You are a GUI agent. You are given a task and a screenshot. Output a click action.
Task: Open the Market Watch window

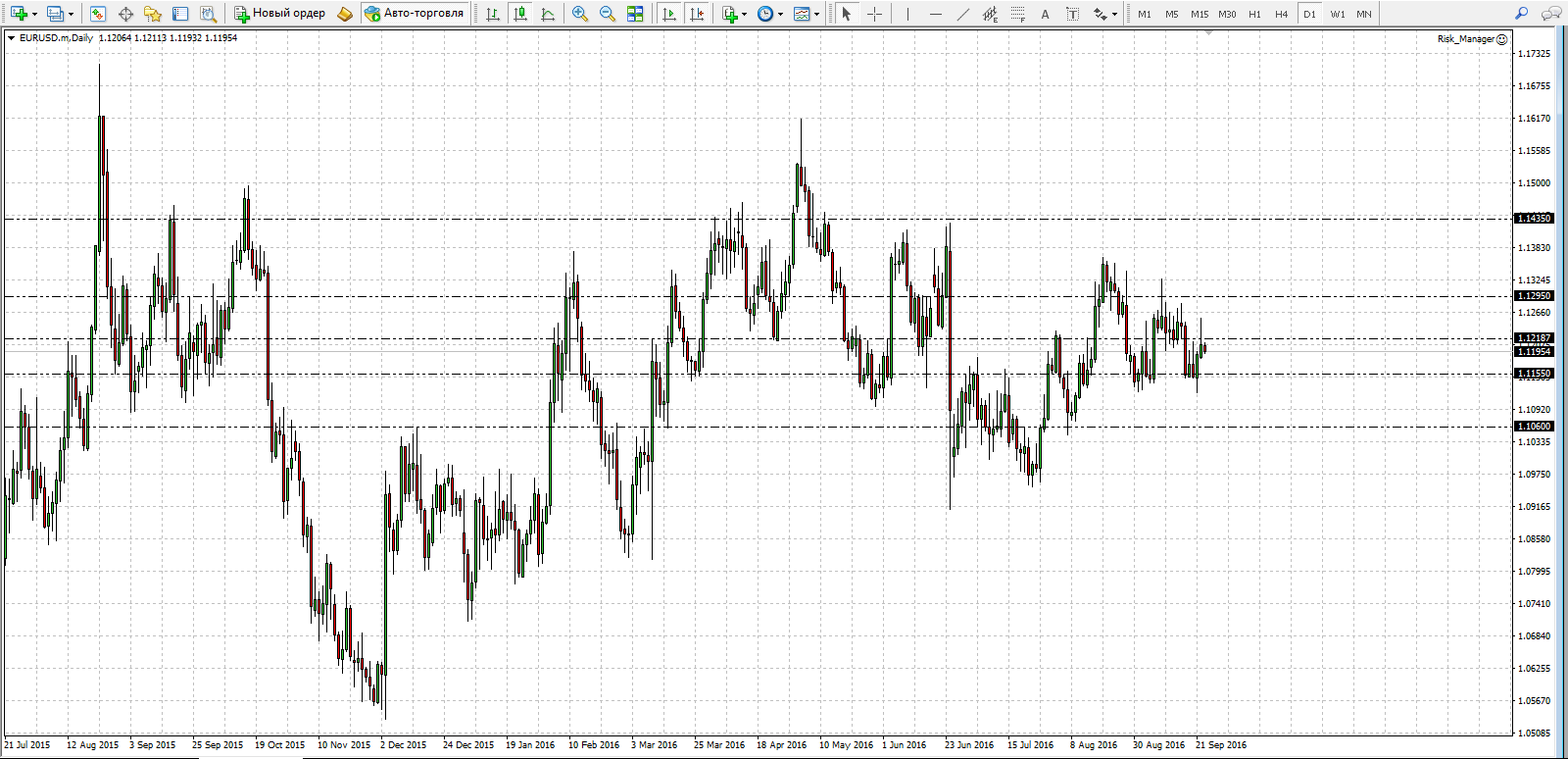pos(97,14)
